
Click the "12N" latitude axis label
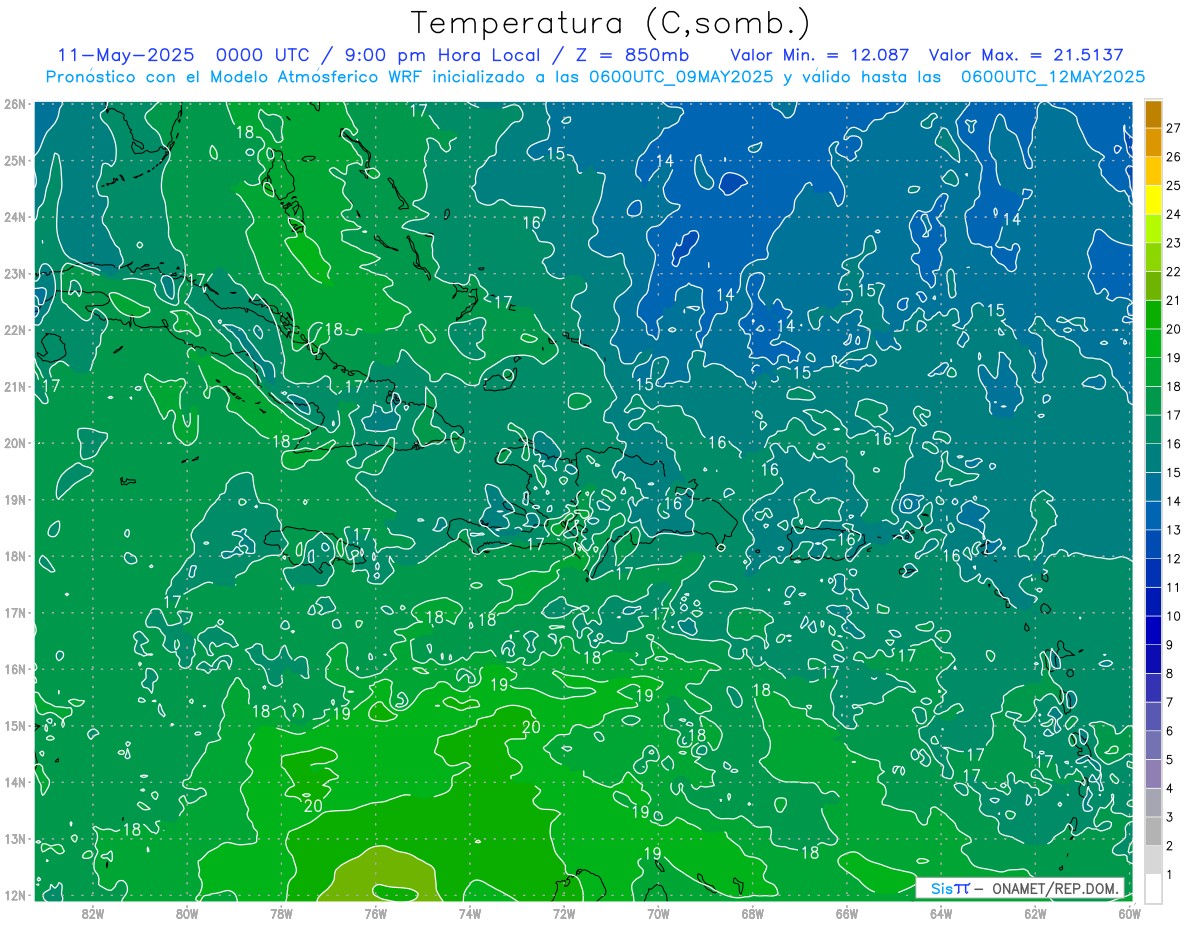[x=14, y=895]
